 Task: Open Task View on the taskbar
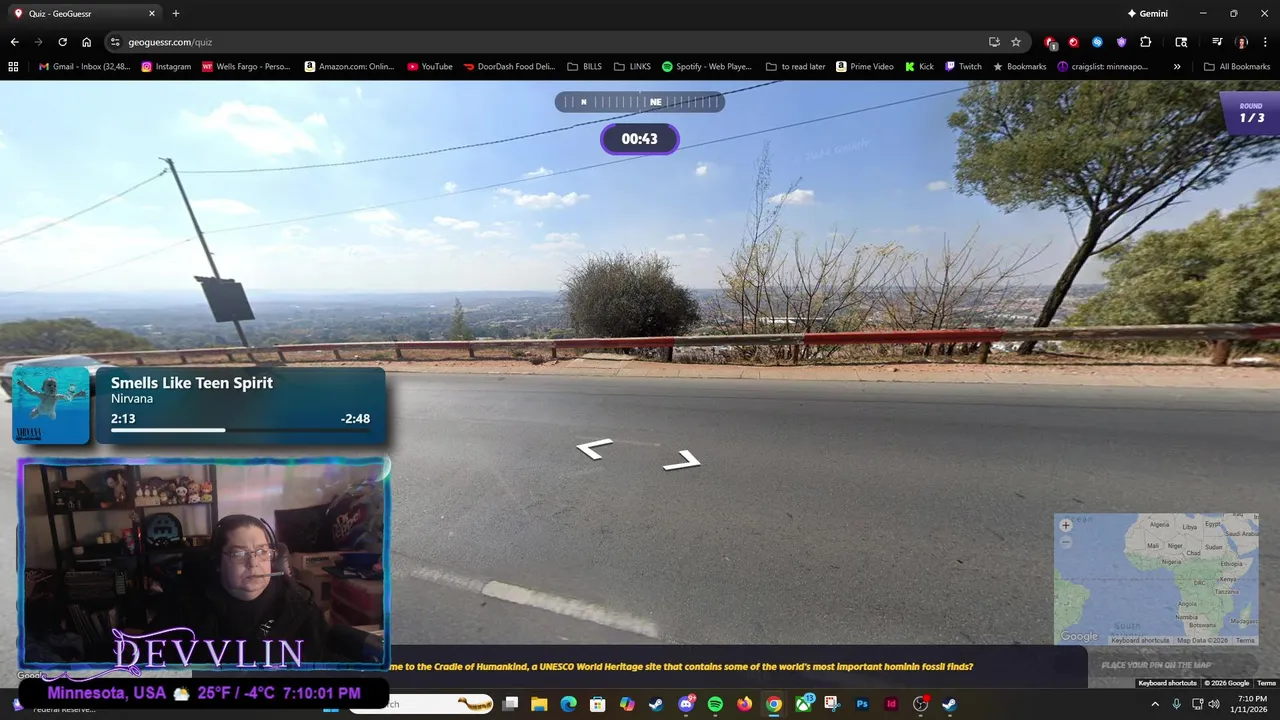[x=510, y=704]
